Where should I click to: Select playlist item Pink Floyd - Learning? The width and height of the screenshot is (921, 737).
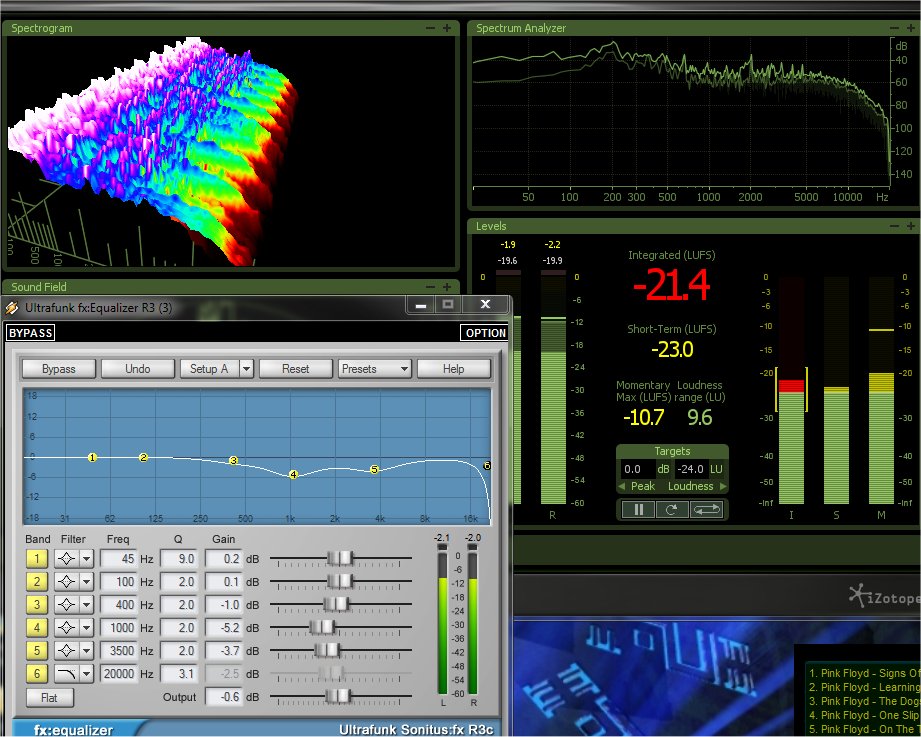click(865, 687)
